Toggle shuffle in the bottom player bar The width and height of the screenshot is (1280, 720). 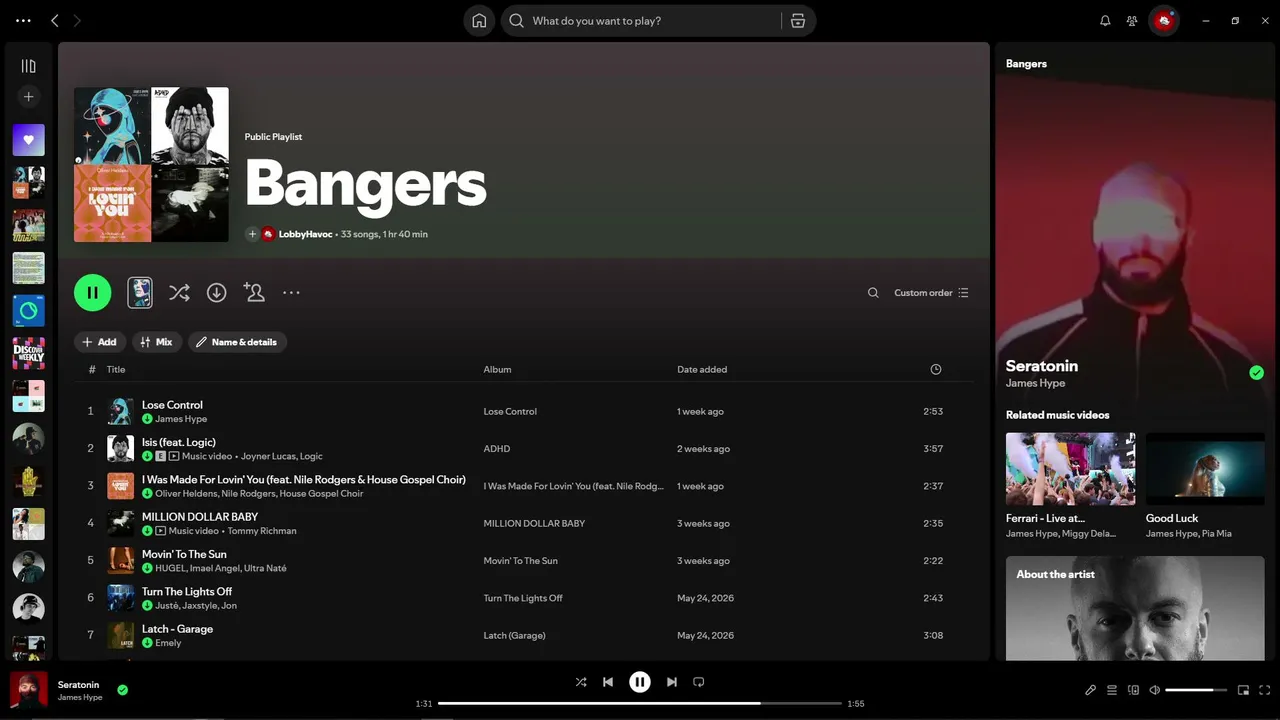click(x=581, y=682)
